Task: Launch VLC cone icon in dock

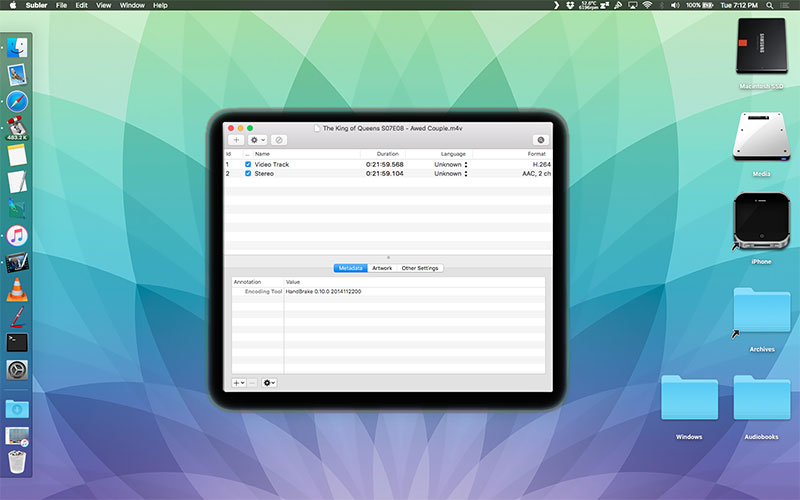Action: 17,289
